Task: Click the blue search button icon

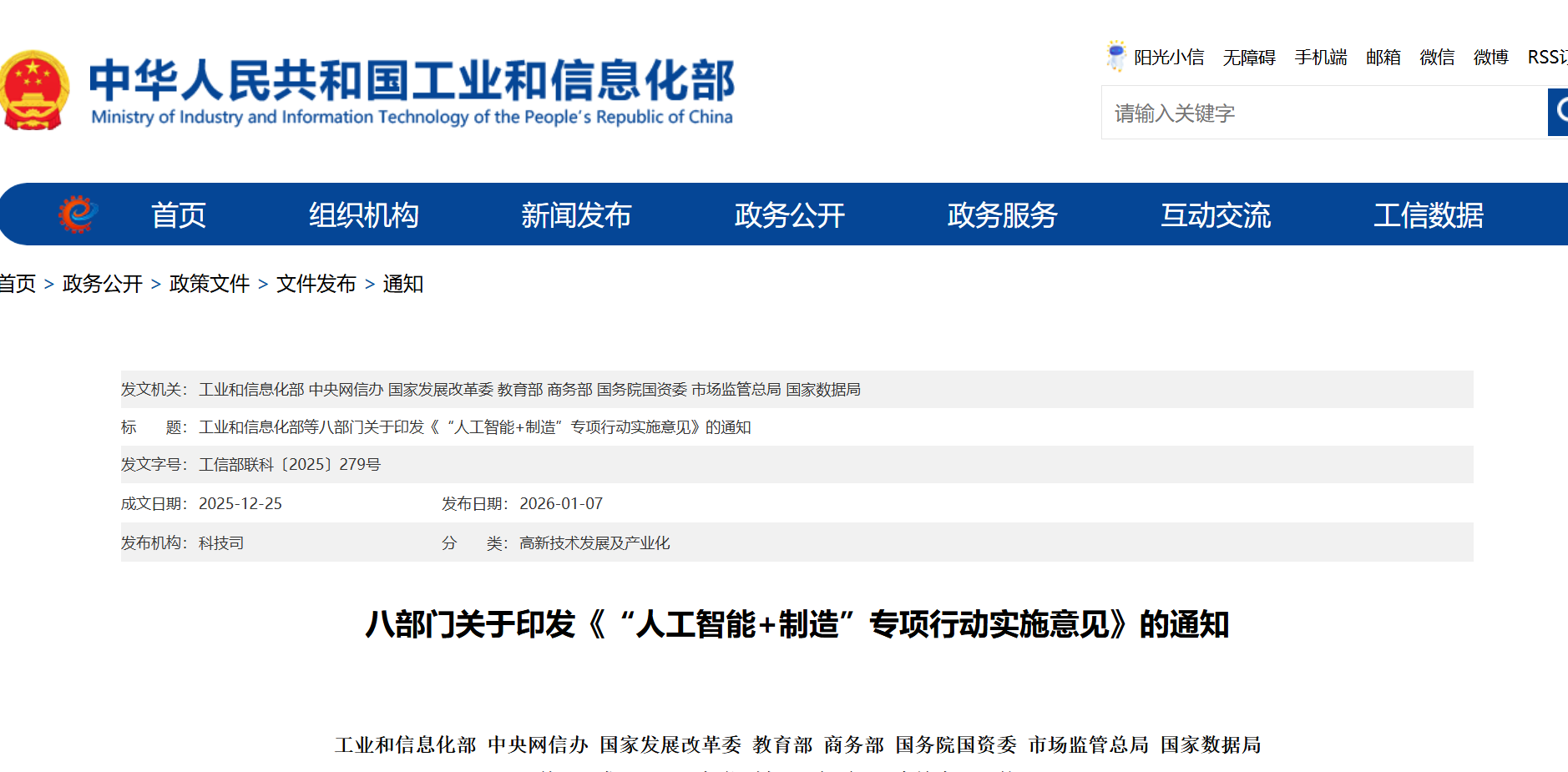Action: point(1558,112)
